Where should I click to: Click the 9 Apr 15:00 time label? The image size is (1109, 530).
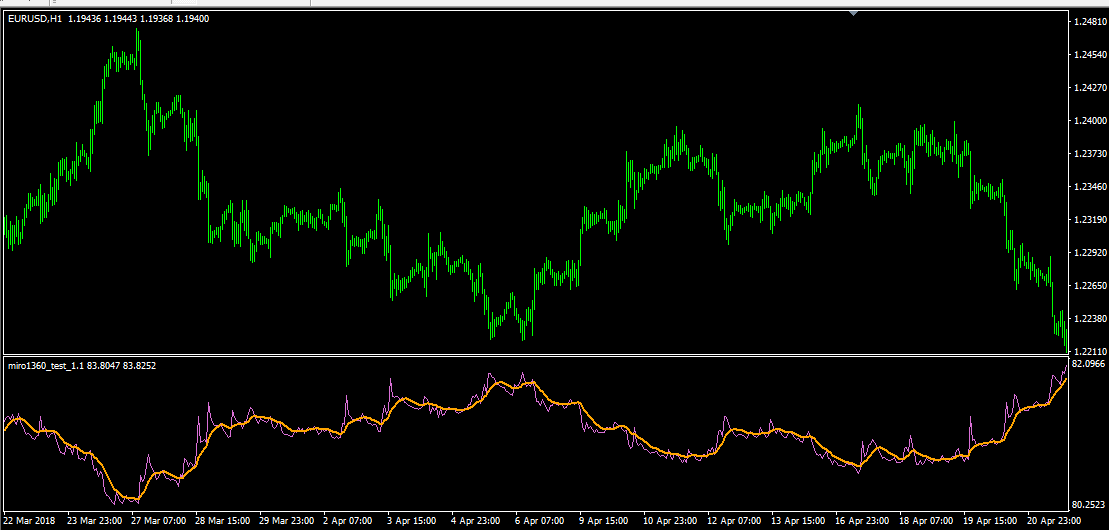point(604,520)
